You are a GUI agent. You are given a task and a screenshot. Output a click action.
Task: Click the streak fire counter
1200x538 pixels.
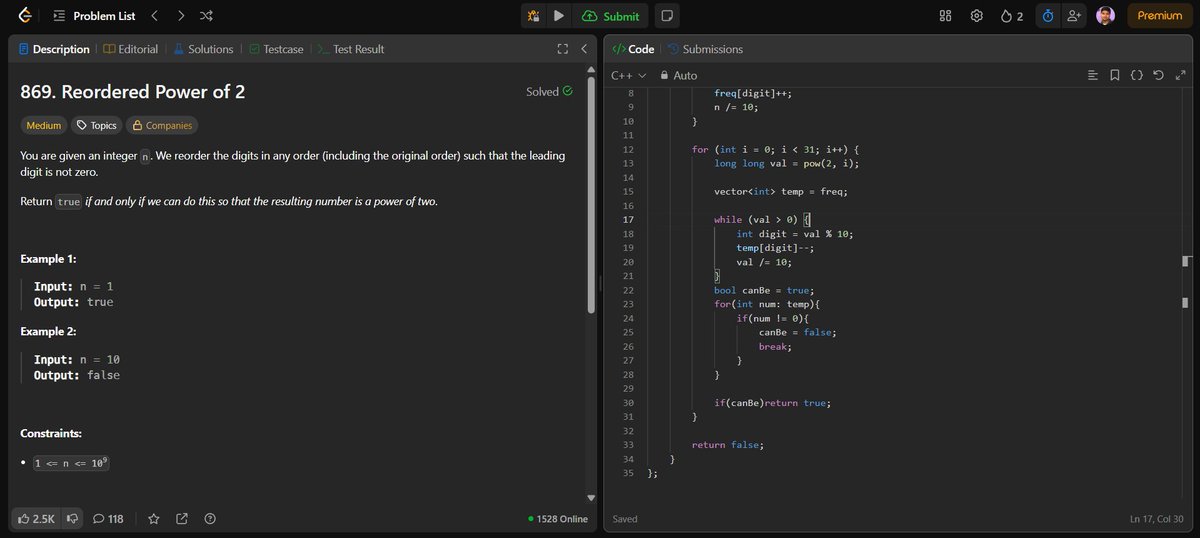tap(1011, 16)
